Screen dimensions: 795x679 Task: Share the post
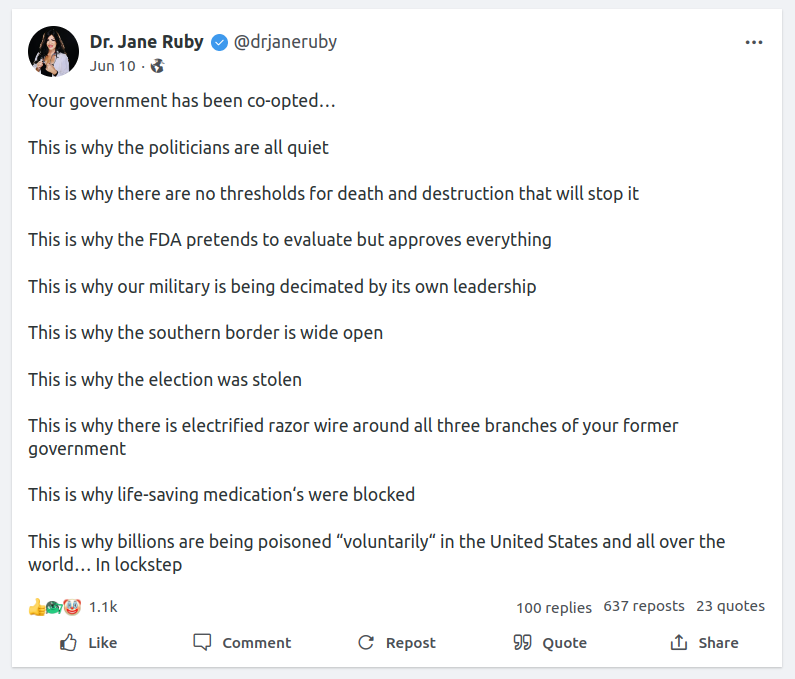tap(704, 643)
